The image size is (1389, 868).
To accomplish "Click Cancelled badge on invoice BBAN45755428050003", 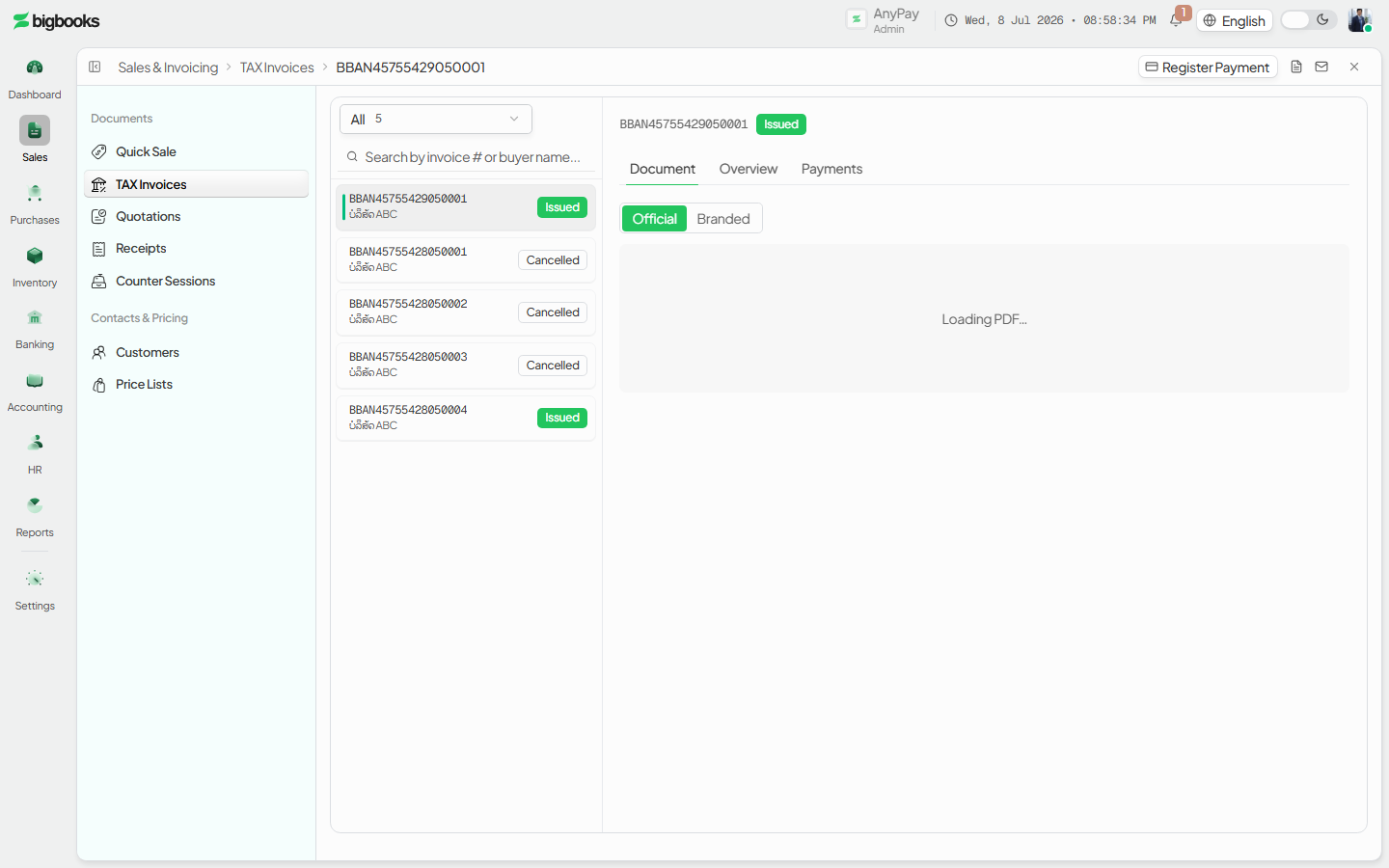I will coord(553,366).
